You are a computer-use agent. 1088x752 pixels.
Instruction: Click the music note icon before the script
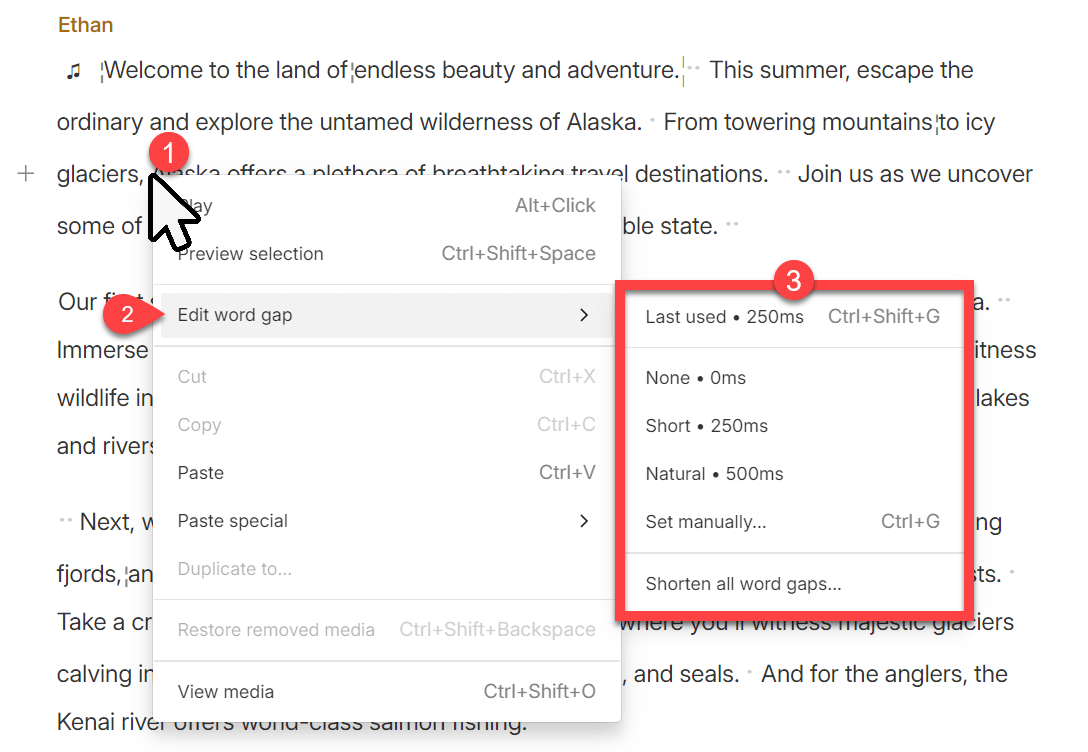[72, 70]
